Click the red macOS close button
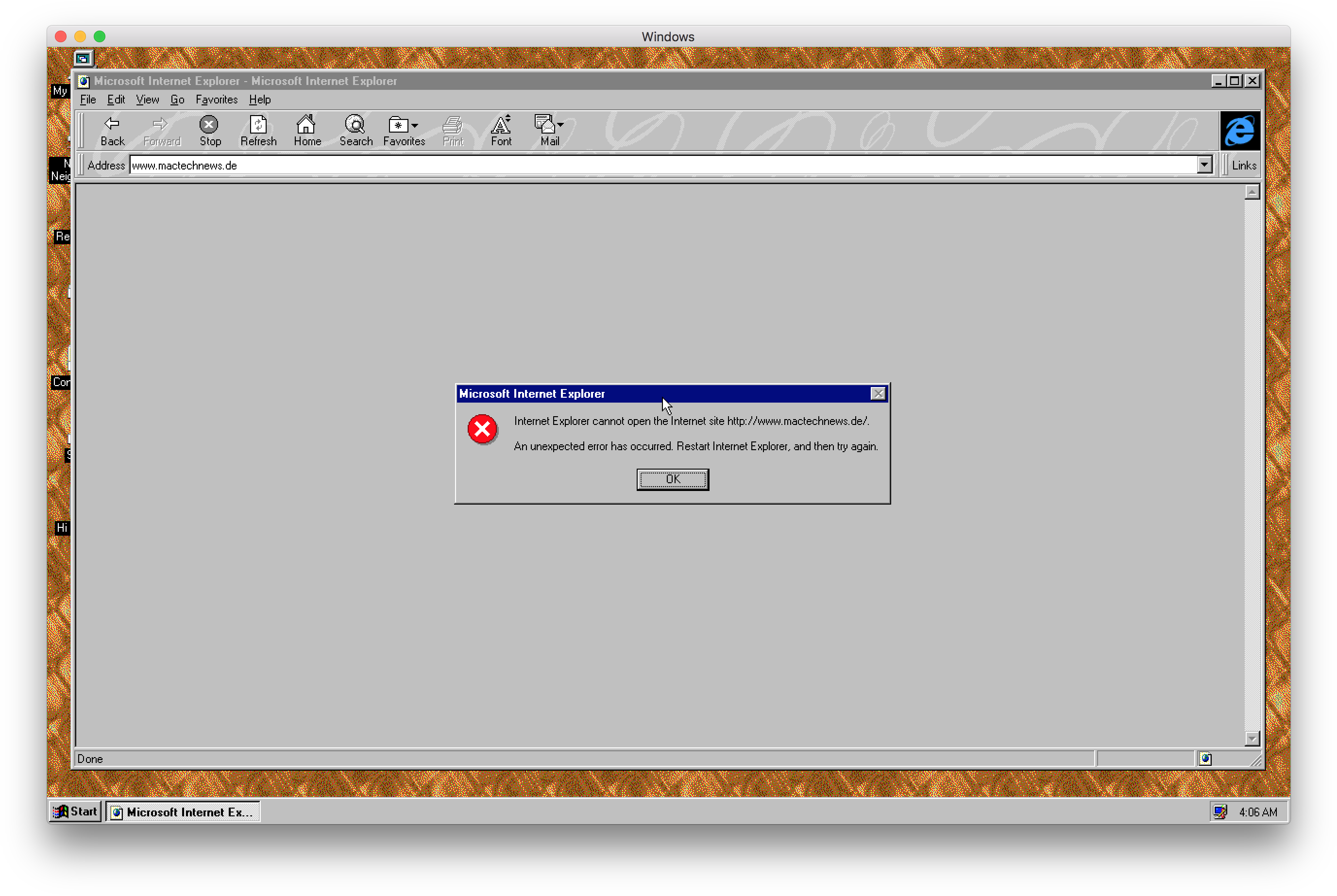The width and height of the screenshot is (1337, 896). pos(61,36)
